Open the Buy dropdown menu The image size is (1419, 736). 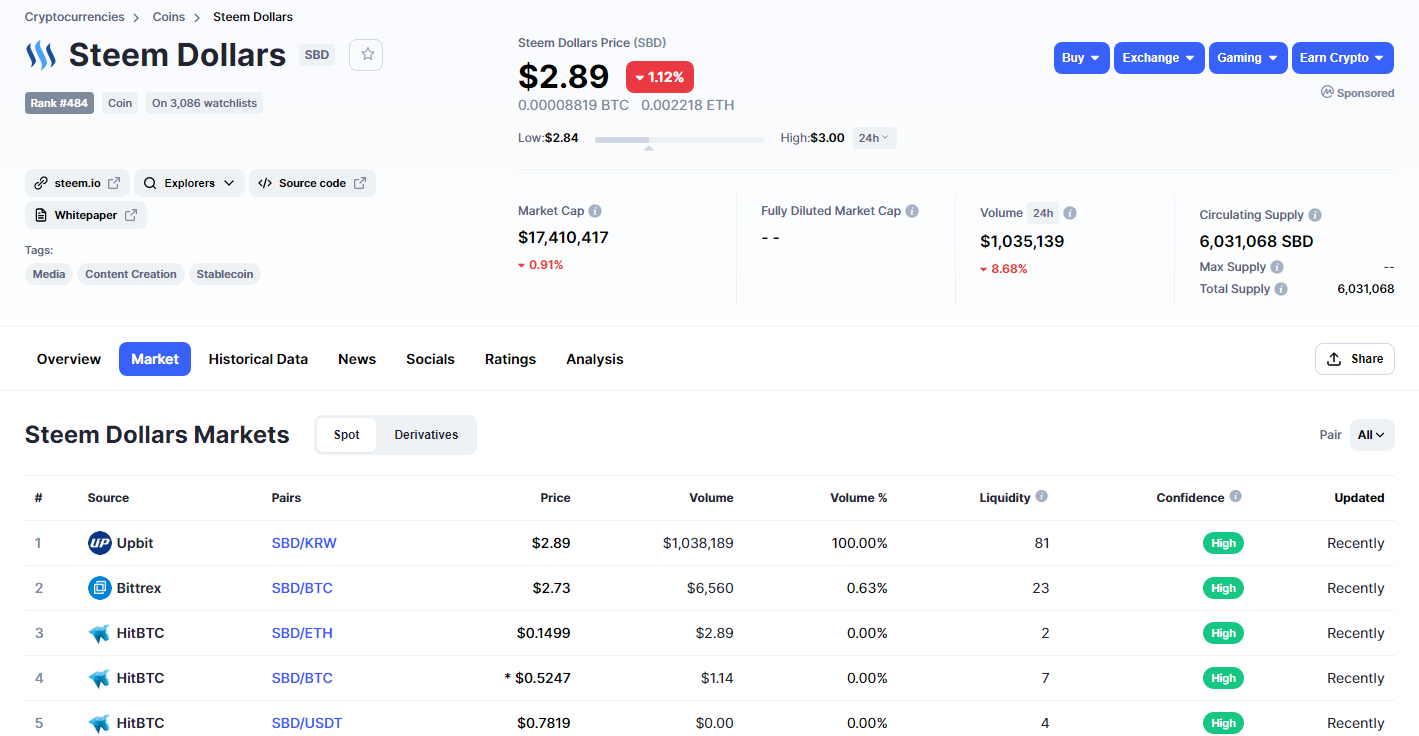(1082, 58)
